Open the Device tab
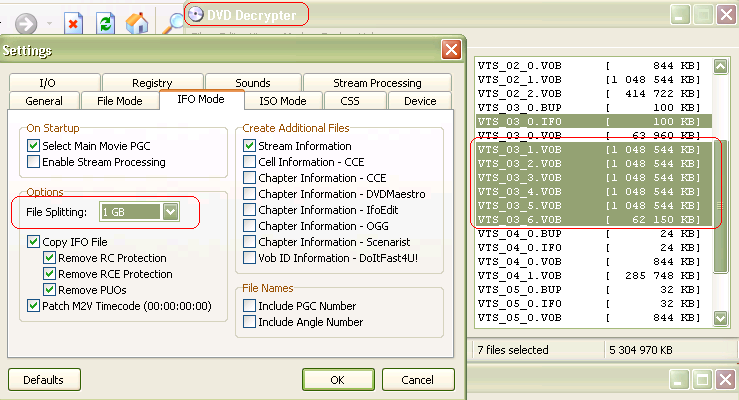The height and width of the screenshot is (400, 739). coord(420,101)
